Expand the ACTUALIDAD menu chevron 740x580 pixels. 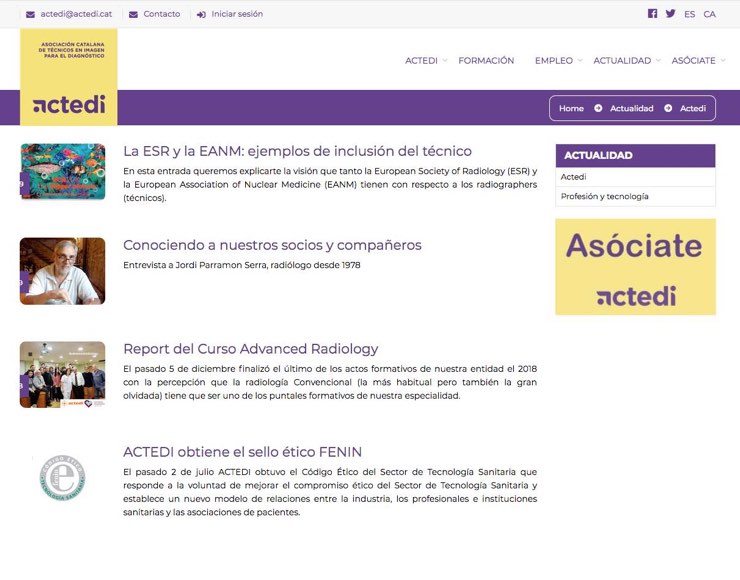click(x=658, y=60)
